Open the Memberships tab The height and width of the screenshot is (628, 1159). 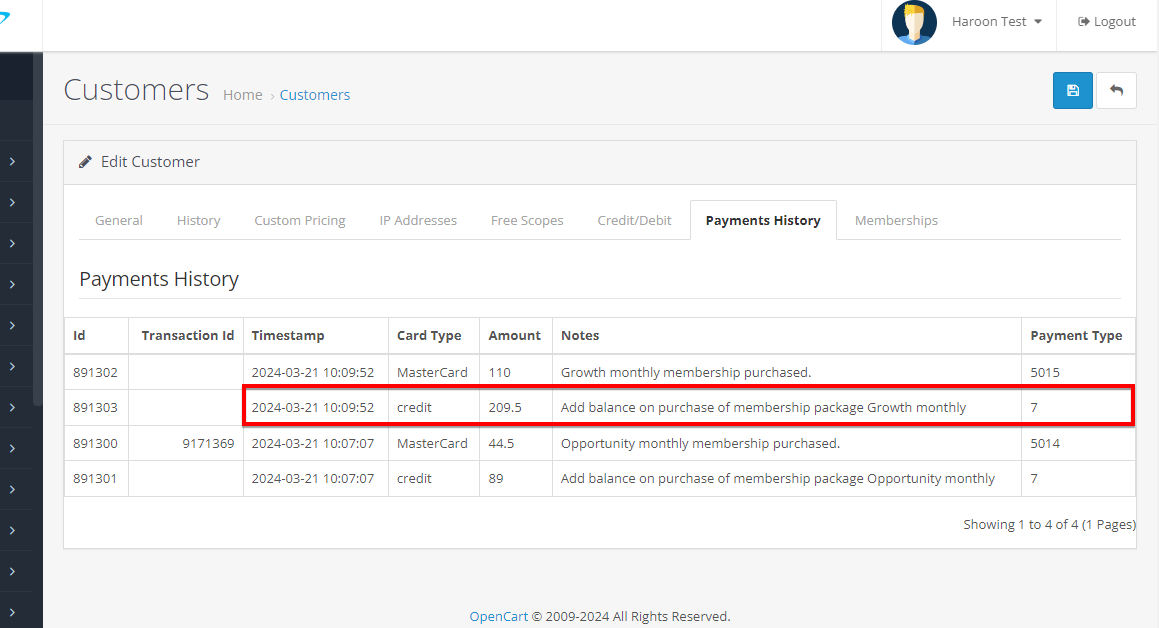pos(896,220)
